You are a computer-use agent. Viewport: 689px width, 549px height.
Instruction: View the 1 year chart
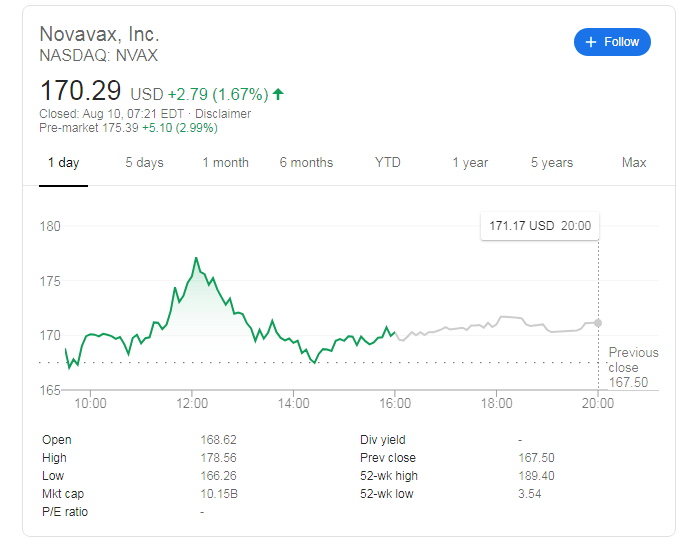click(469, 163)
